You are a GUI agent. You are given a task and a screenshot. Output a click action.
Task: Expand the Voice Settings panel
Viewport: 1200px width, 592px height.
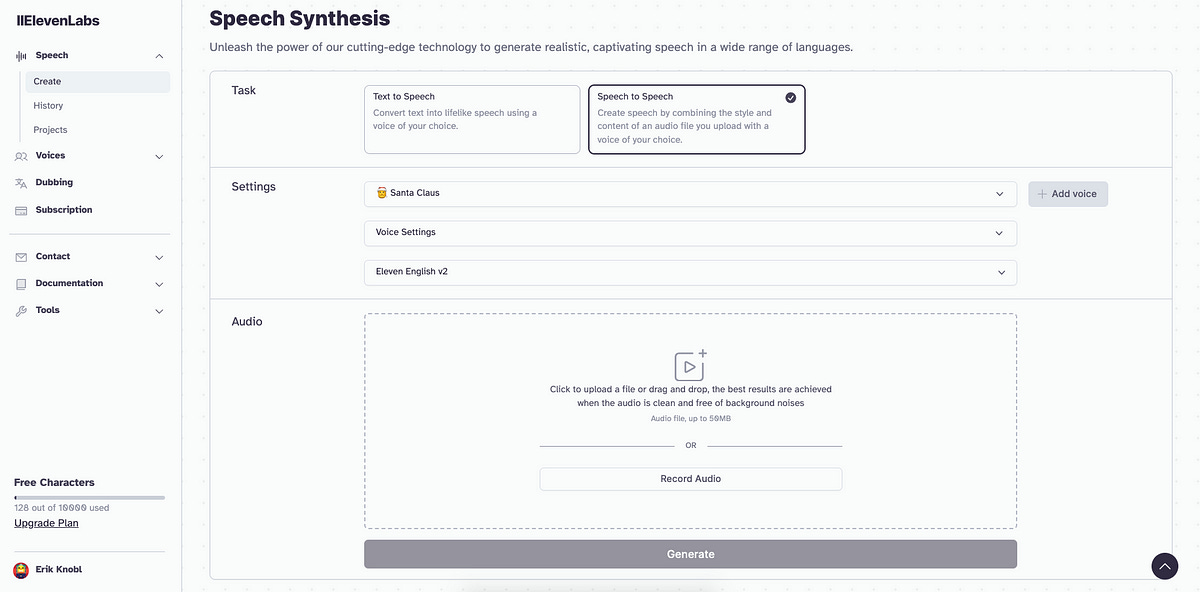(690, 232)
